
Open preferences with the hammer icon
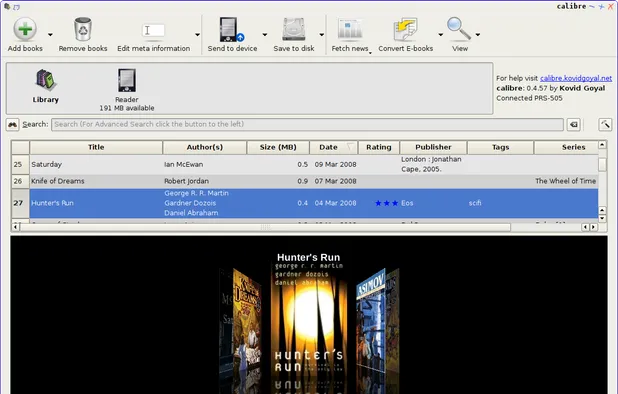pyautogui.click(x=605, y=125)
